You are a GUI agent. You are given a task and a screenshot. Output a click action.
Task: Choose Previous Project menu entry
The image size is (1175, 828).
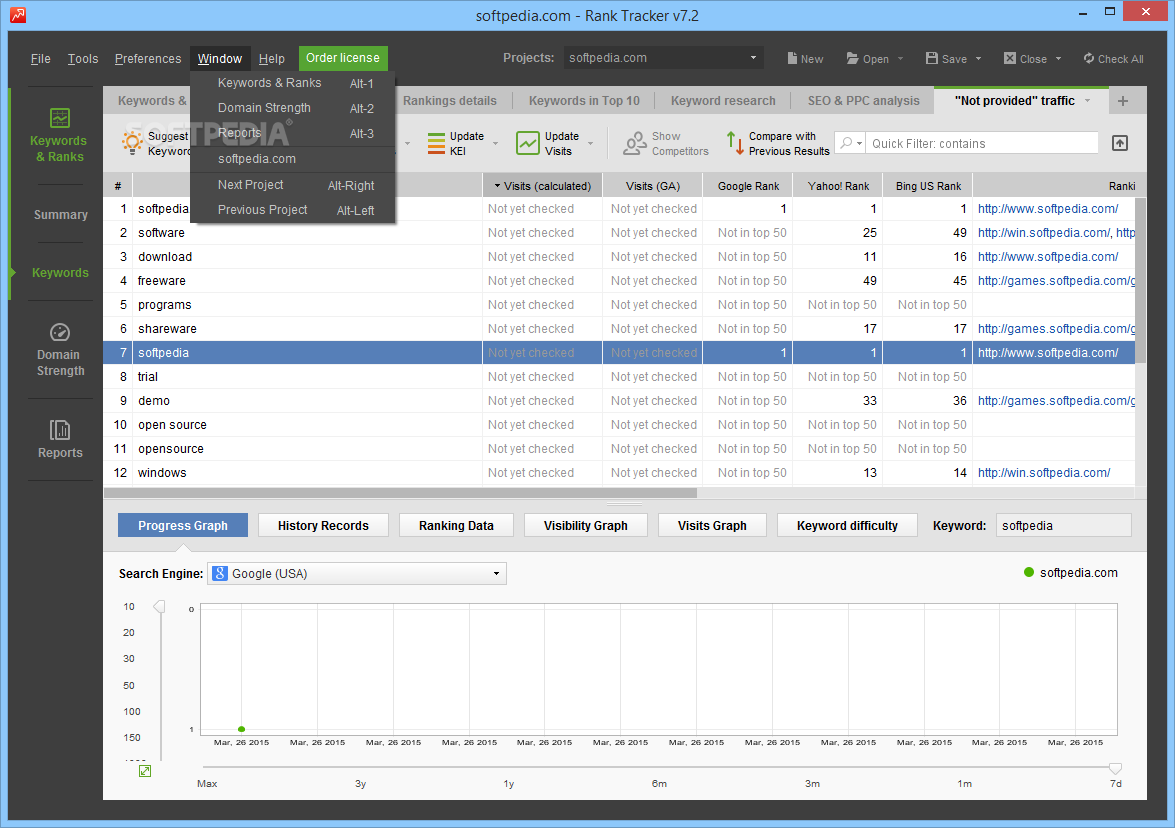pos(292,210)
